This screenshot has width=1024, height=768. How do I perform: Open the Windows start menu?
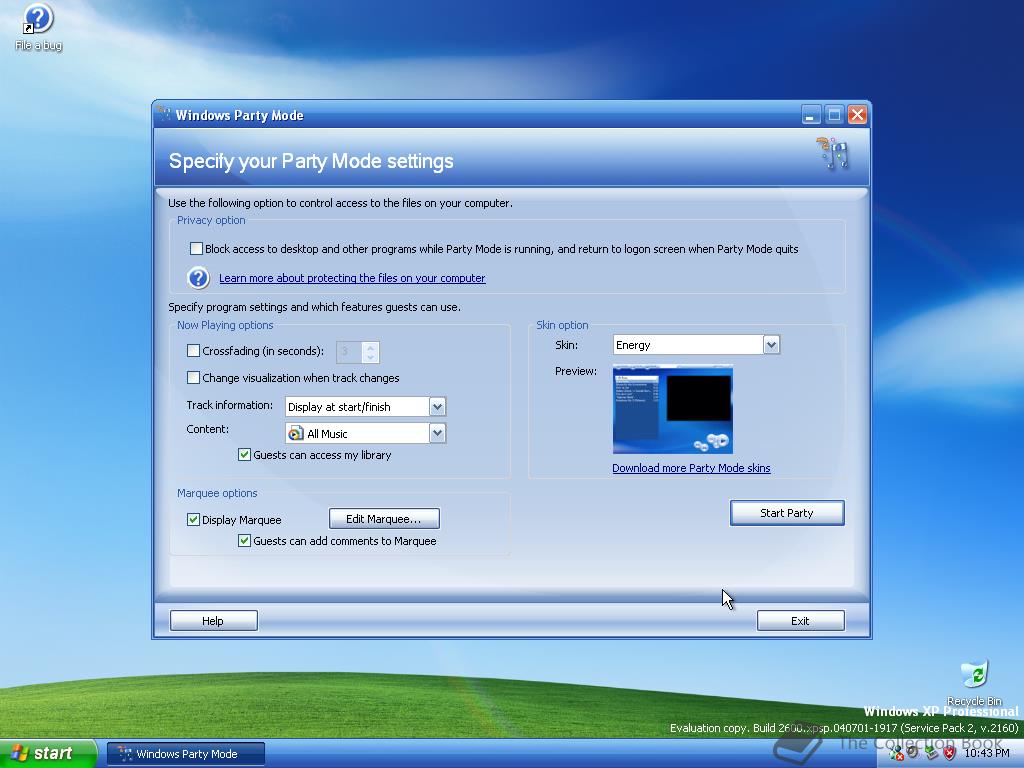[48, 753]
